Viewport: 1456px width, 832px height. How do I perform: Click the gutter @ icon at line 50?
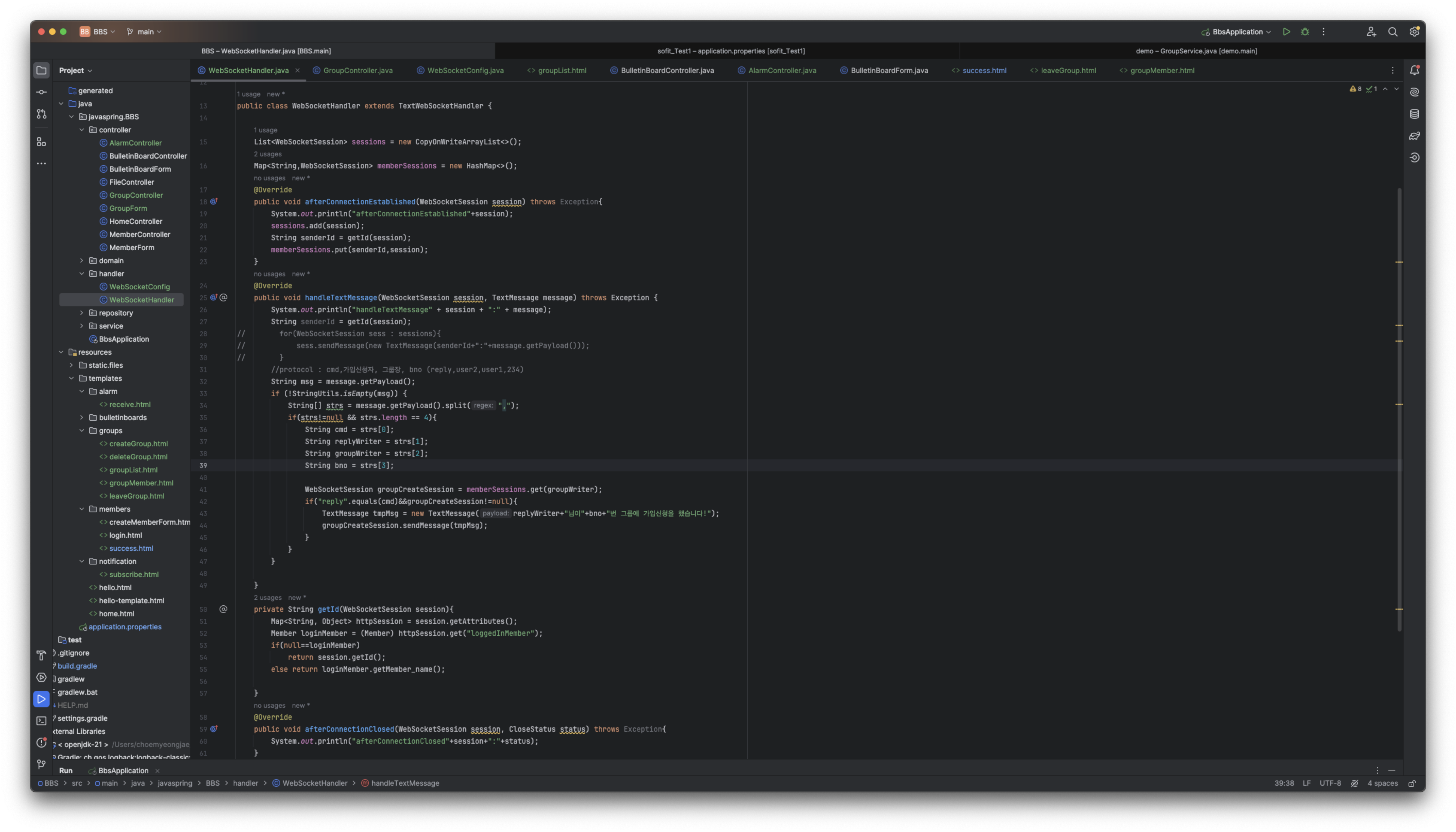click(x=223, y=609)
